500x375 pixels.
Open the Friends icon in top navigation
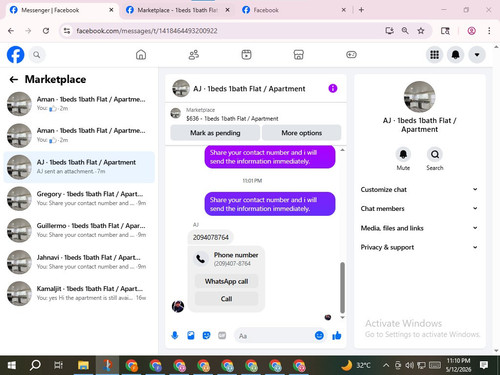point(194,55)
